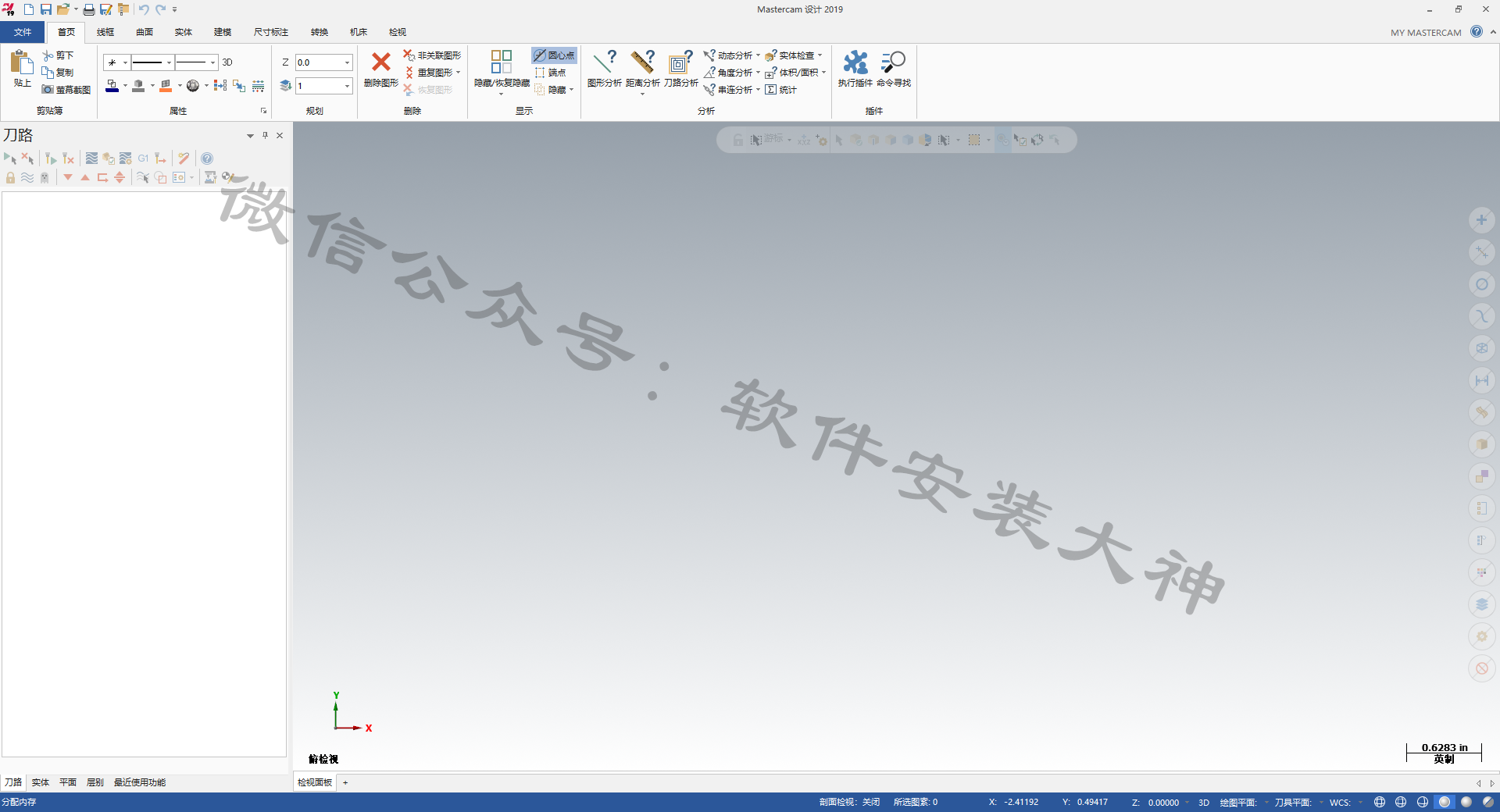Click 非关联图形 button

(x=432, y=55)
